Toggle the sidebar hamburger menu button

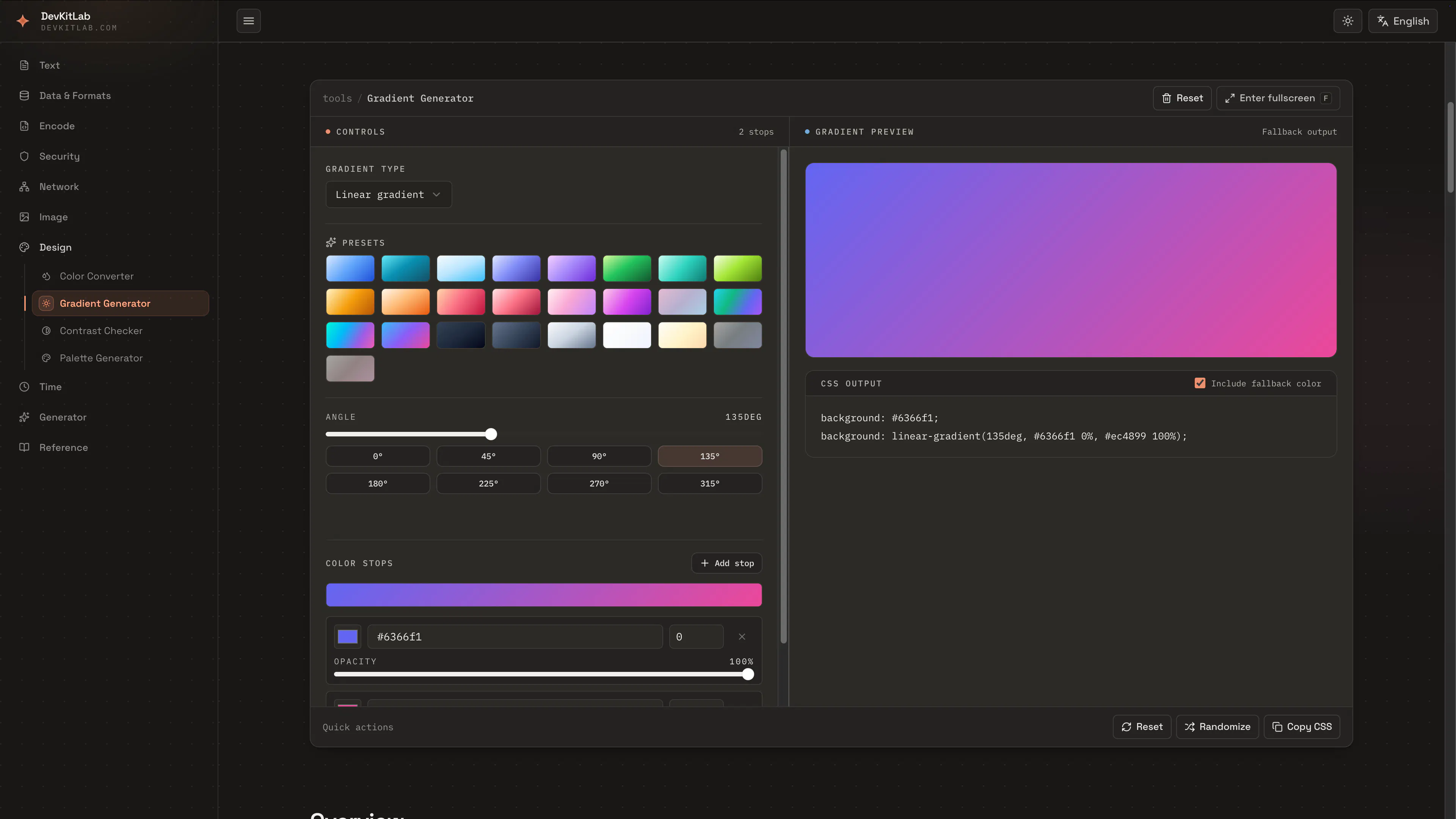pyautogui.click(x=249, y=21)
